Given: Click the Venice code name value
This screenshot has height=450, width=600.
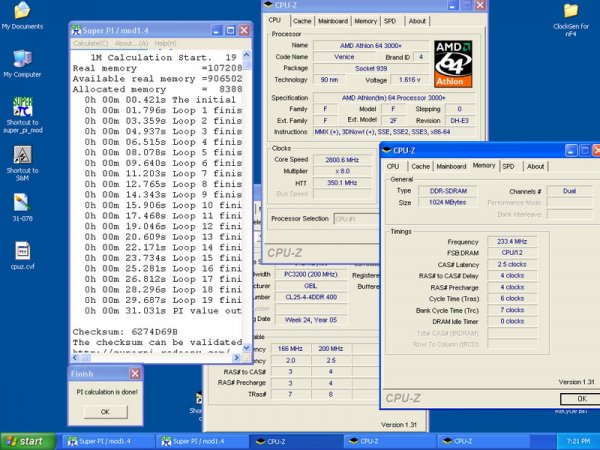Looking at the screenshot, I should coord(344,57).
